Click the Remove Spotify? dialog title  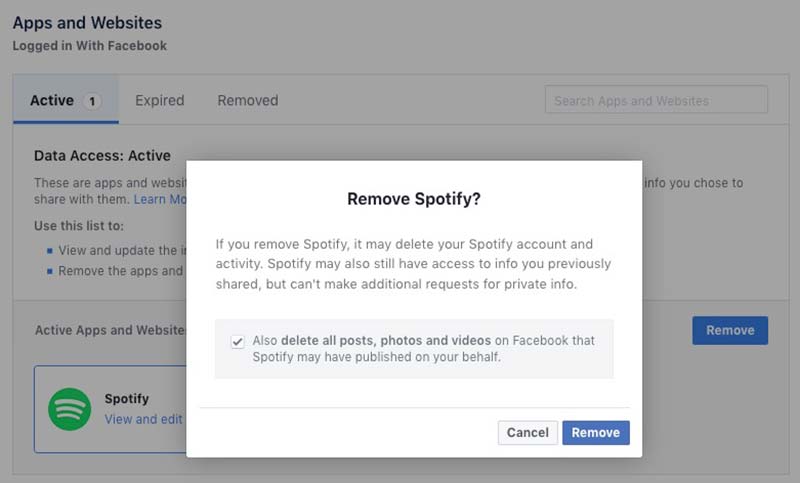point(414,199)
